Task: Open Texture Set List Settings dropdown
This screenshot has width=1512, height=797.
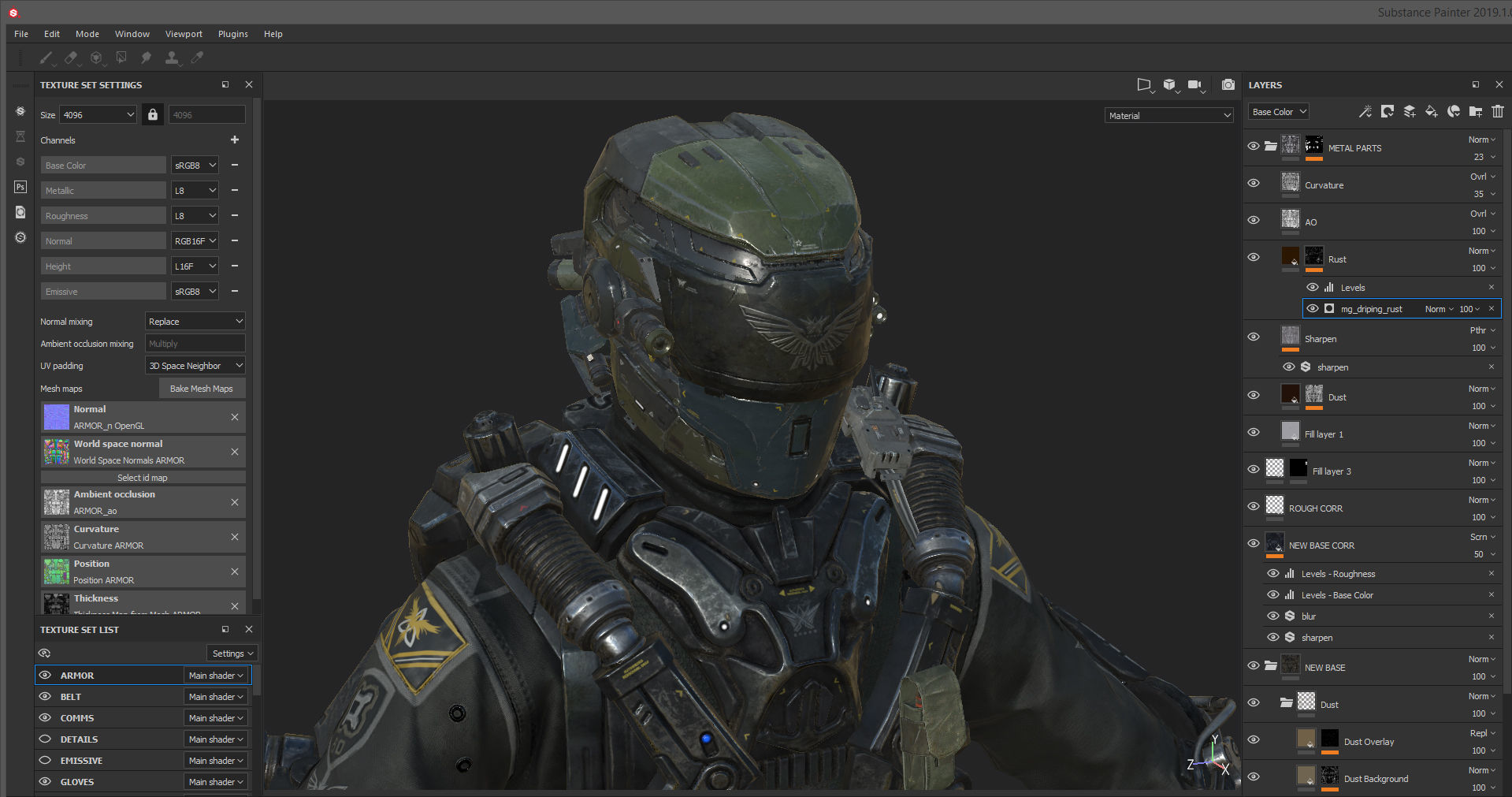Action: [232, 654]
